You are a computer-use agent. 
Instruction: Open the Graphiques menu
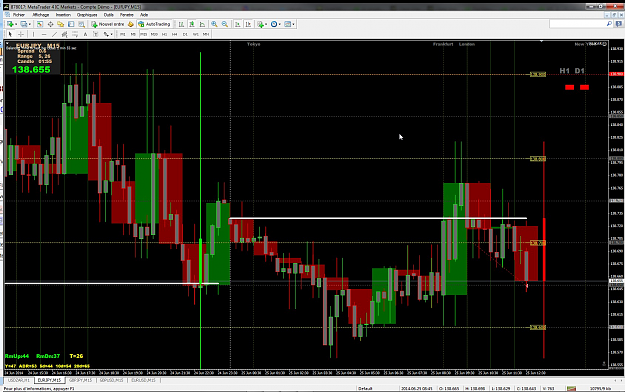pos(87,15)
